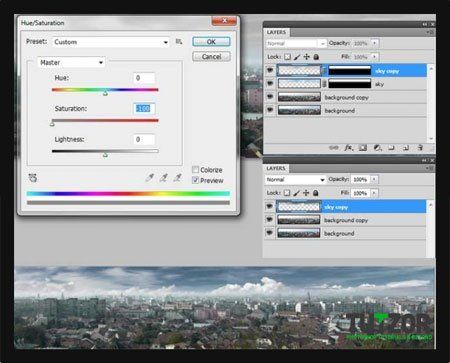This screenshot has width=450, height=363.
Task: Close the Hue/Saturation dialog with red X
Action: coord(224,21)
